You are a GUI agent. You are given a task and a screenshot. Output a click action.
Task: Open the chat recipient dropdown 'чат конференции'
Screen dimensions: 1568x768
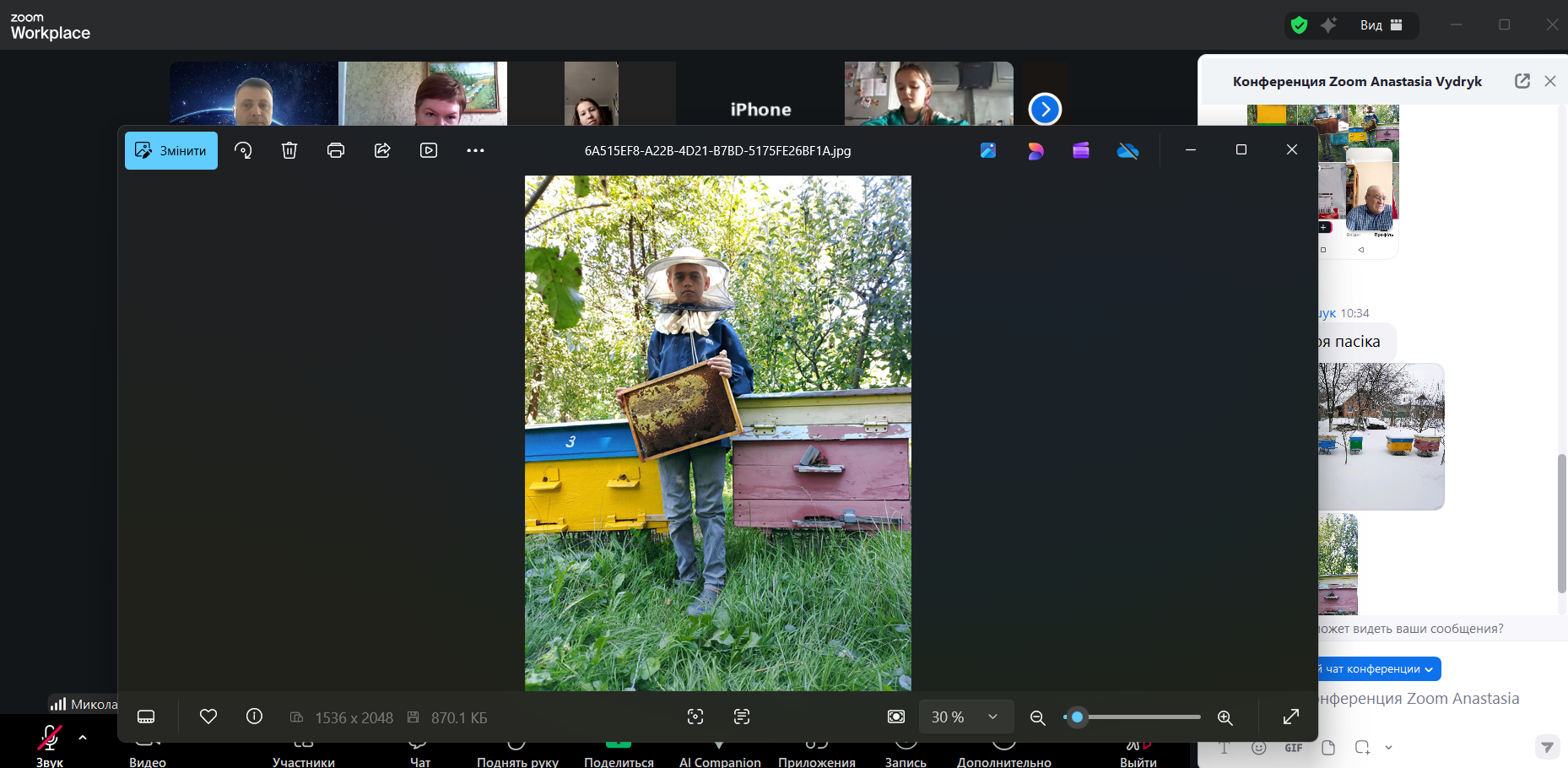tap(1379, 669)
